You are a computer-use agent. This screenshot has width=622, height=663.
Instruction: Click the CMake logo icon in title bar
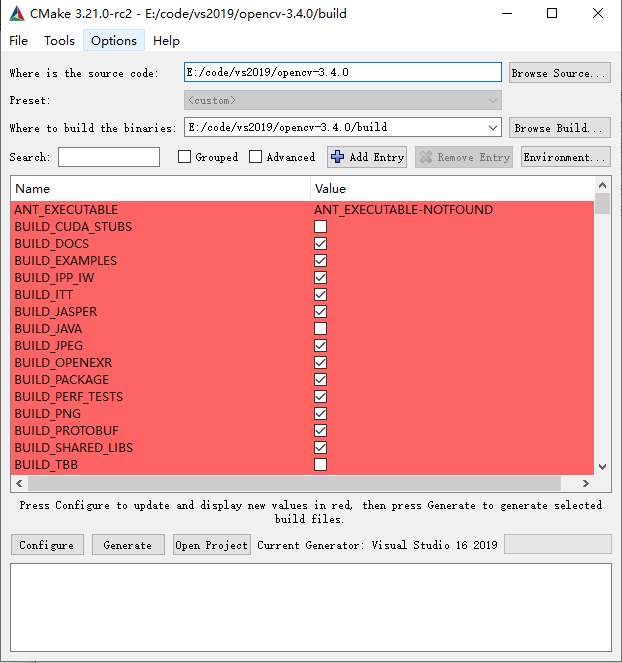click(16, 14)
